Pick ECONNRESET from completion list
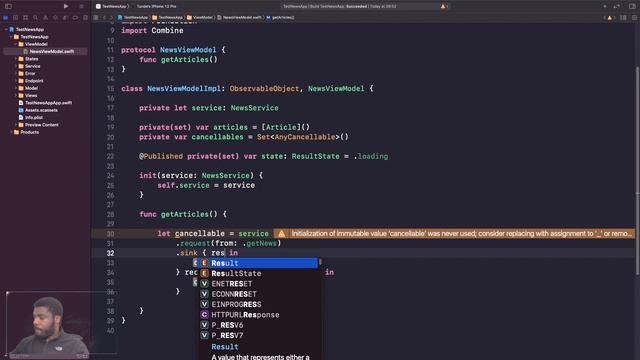640x360 pixels. coord(259,294)
